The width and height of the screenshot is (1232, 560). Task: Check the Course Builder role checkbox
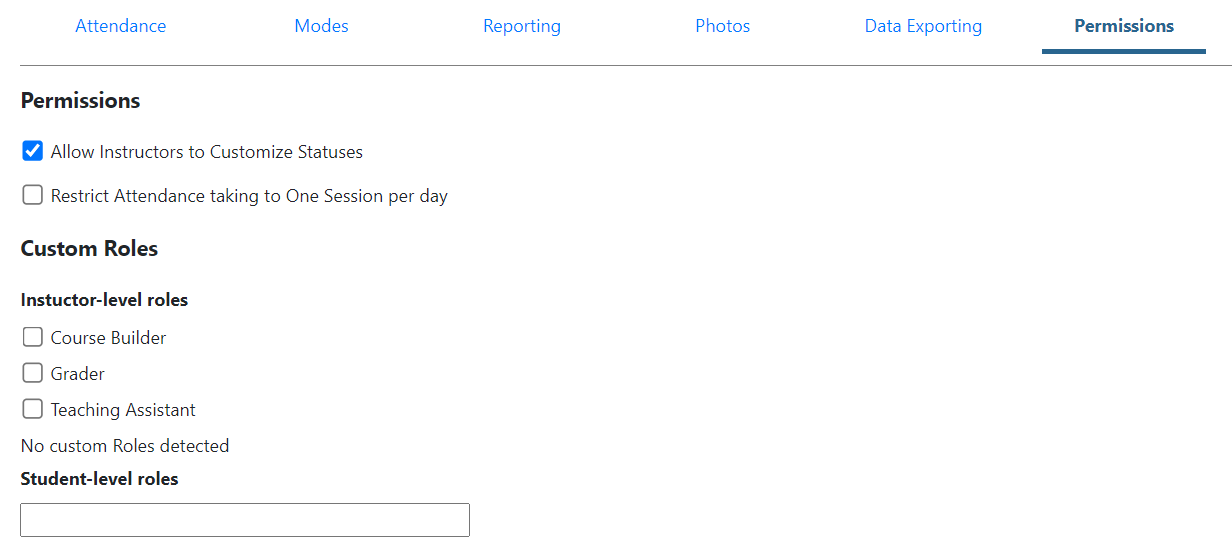[33, 338]
